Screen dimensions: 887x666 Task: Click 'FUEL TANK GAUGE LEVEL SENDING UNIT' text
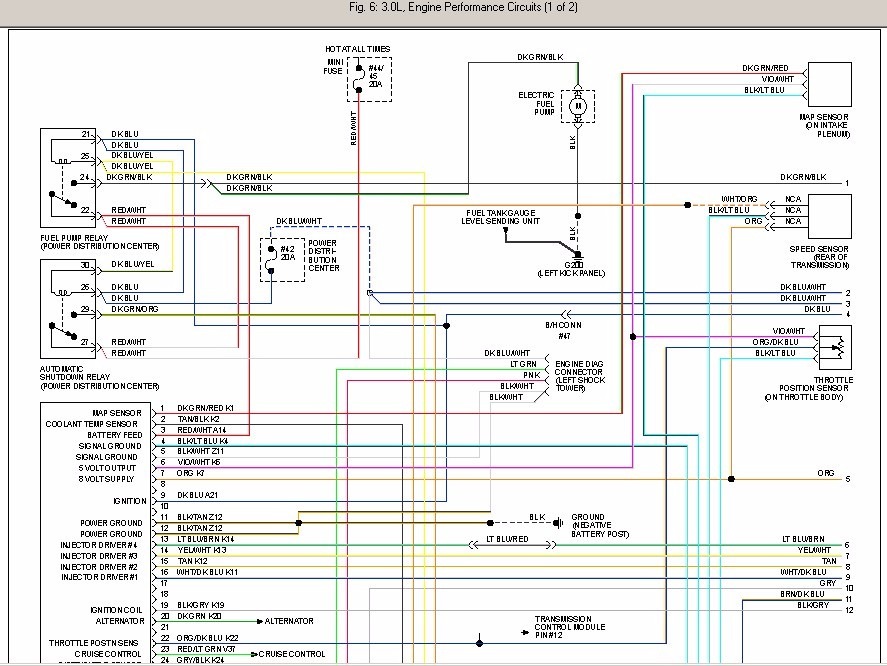[x=501, y=217]
